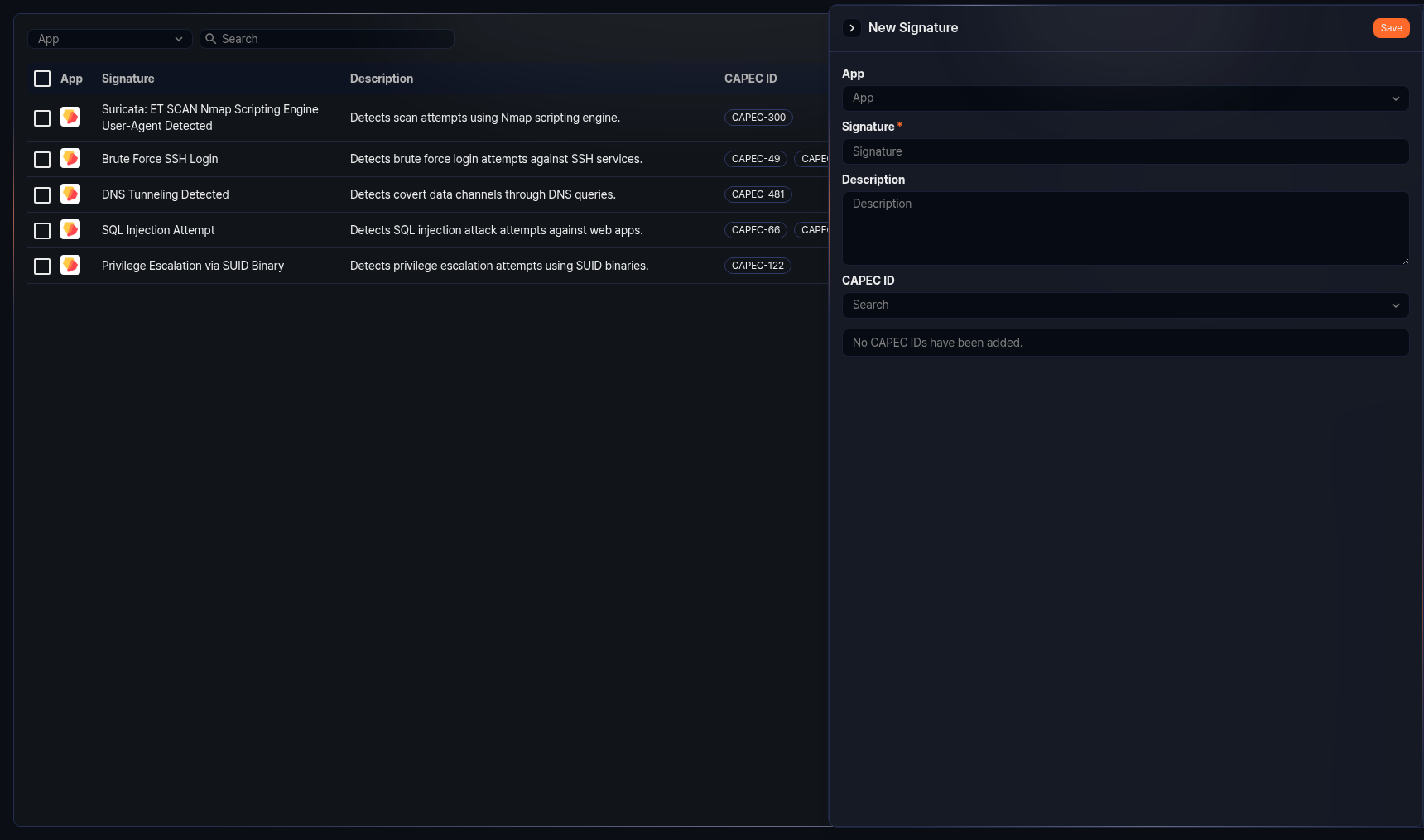Tick the DNS Tunneling Detected checkbox
Image resolution: width=1424 pixels, height=840 pixels.
42,195
